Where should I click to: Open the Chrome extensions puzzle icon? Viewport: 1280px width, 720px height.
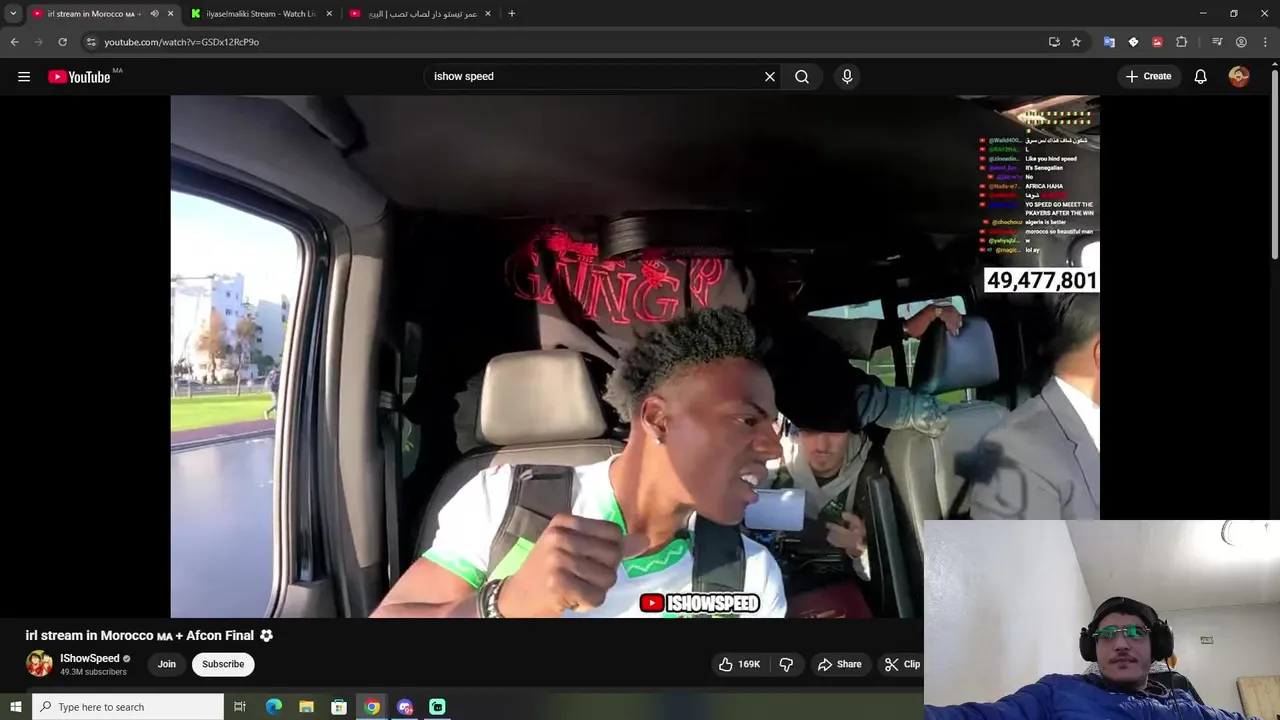[x=1181, y=42]
